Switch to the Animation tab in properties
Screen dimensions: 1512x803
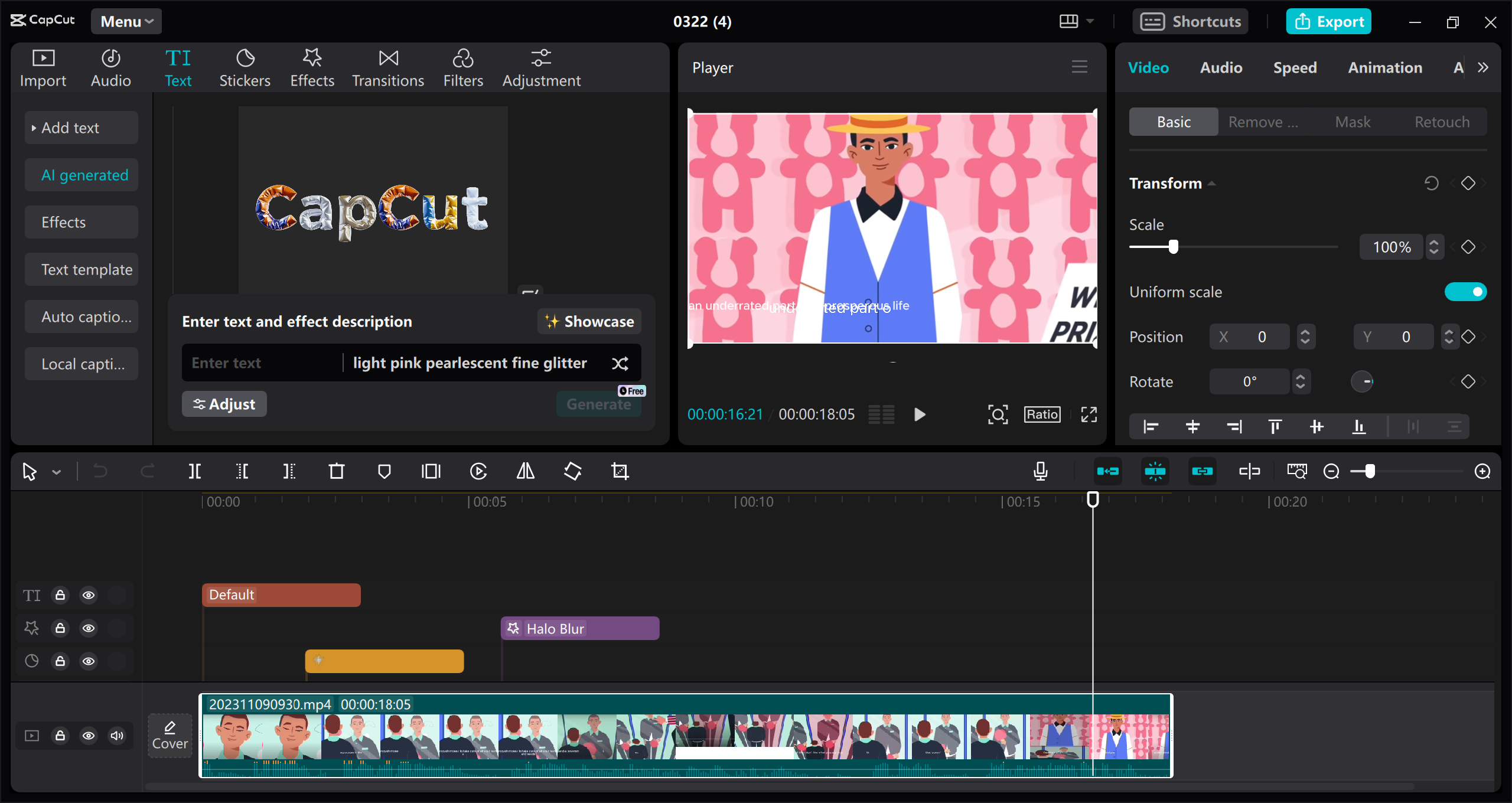tap(1385, 67)
